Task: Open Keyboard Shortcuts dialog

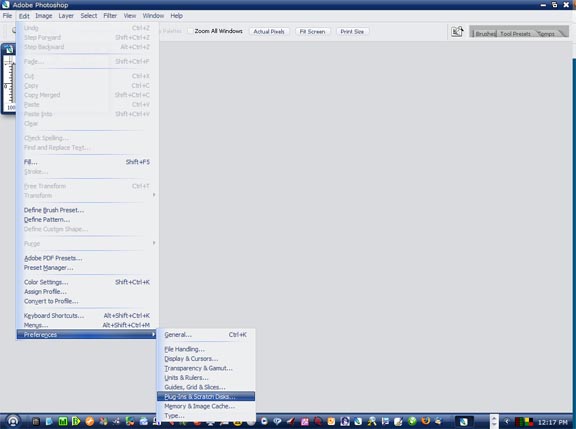Action: tap(87, 316)
